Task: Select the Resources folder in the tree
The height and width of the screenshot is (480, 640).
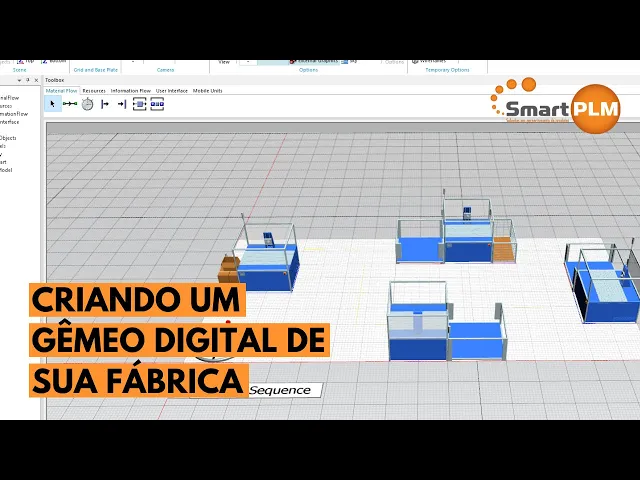Action: [6, 106]
